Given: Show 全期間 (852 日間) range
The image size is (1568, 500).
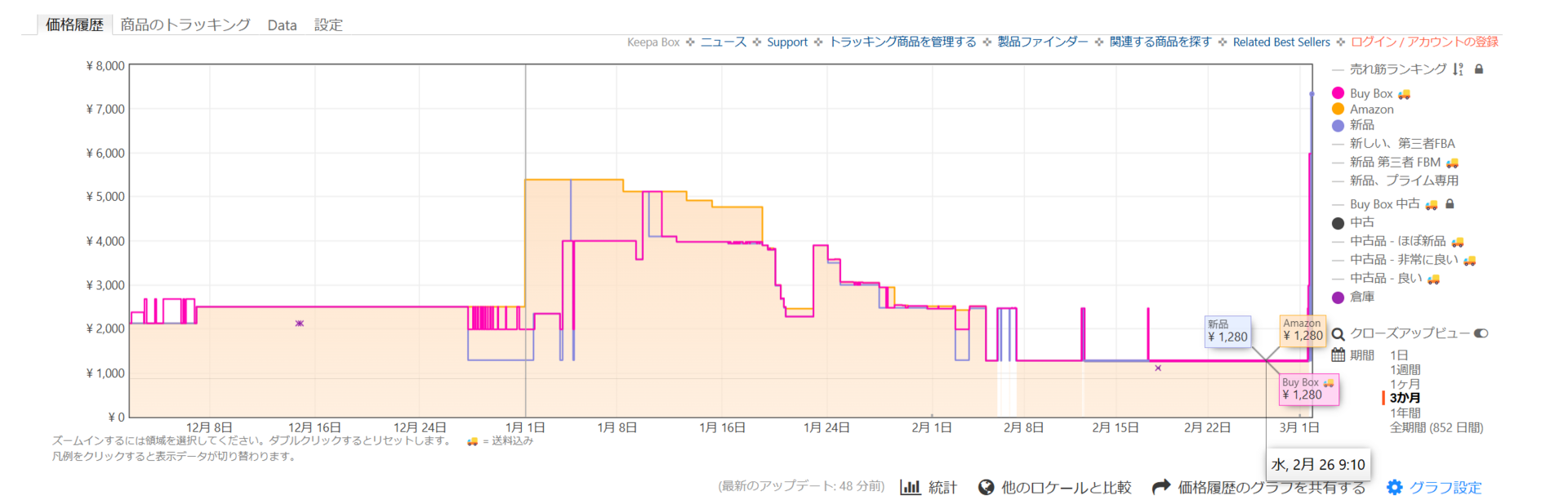Looking at the screenshot, I should (1436, 427).
